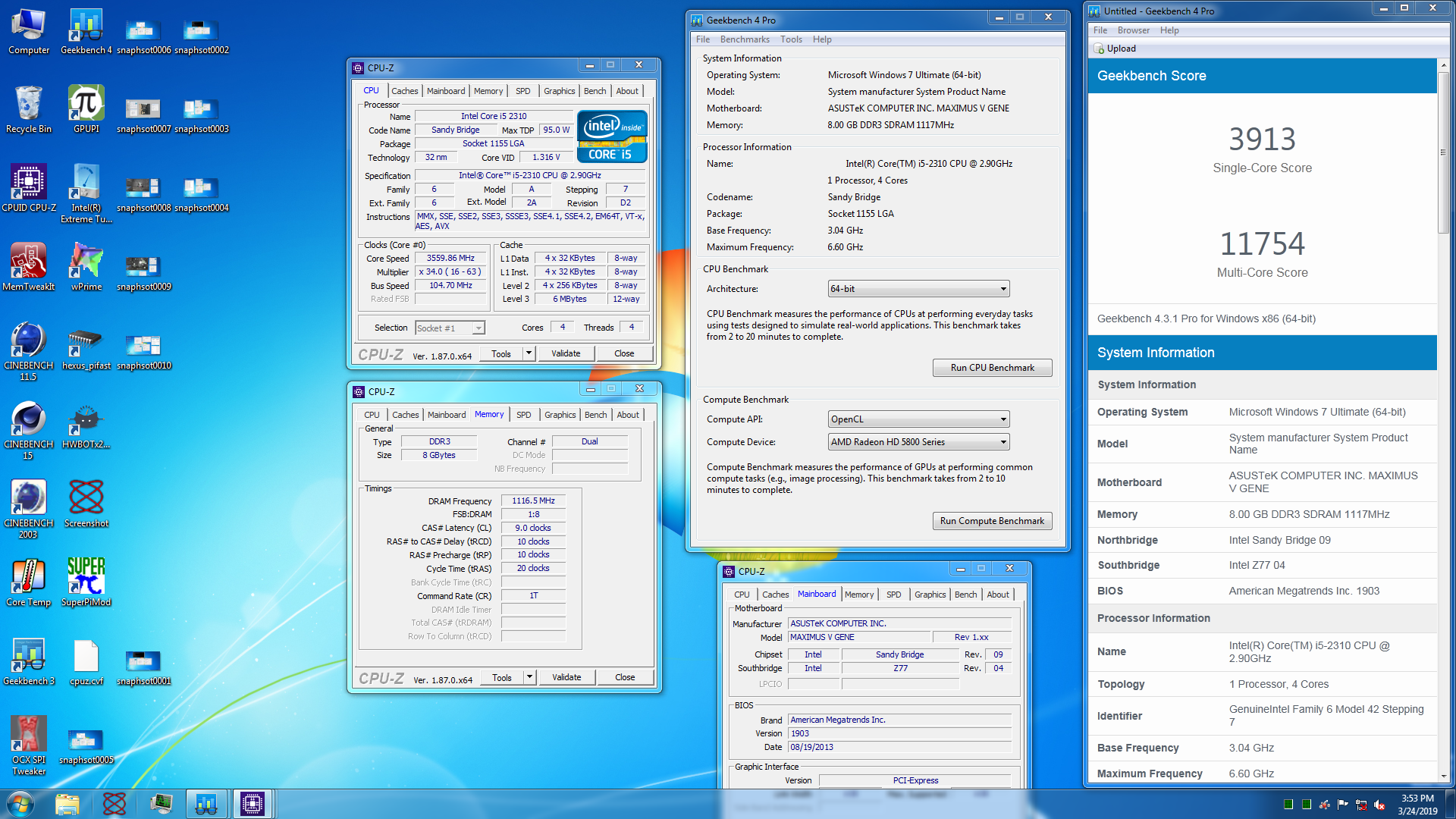Click the Tools button in the CPU-Z memory window

pos(502,677)
